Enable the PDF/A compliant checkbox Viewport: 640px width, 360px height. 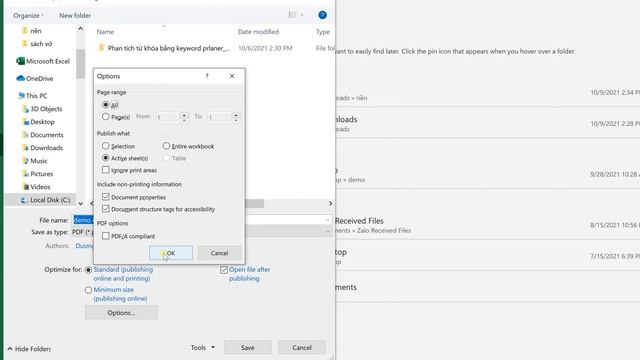pyautogui.click(x=106, y=236)
